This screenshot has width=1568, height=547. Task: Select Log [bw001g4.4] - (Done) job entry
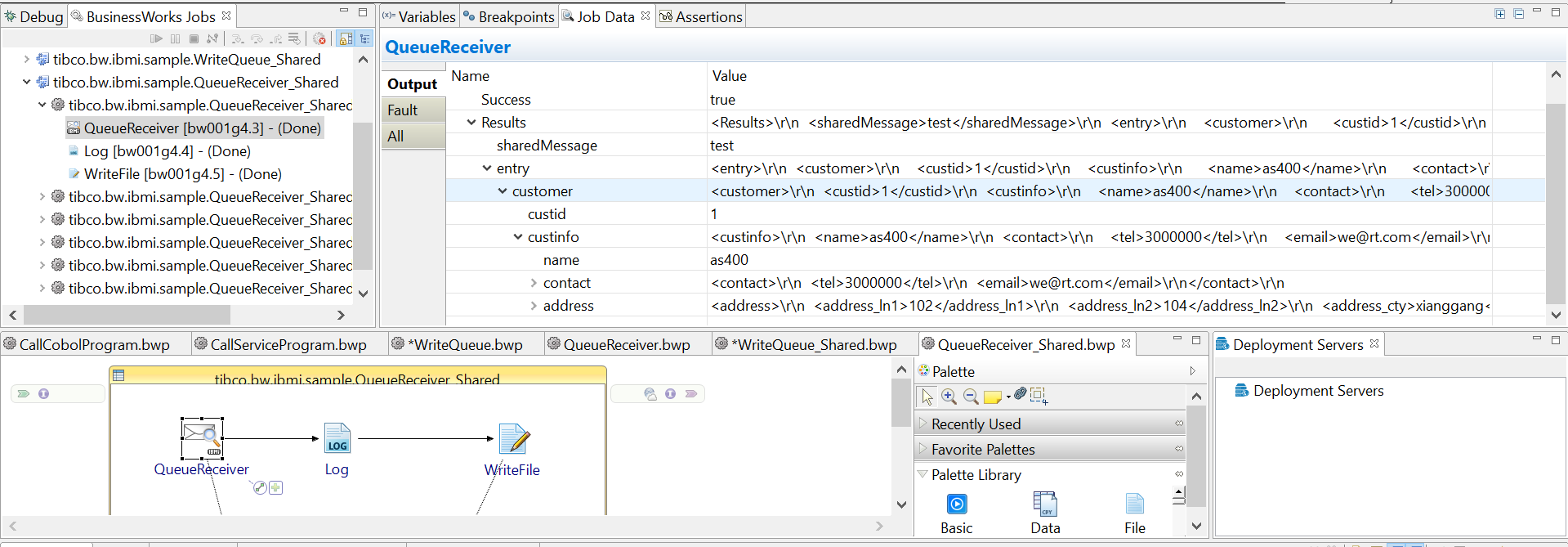[167, 151]
